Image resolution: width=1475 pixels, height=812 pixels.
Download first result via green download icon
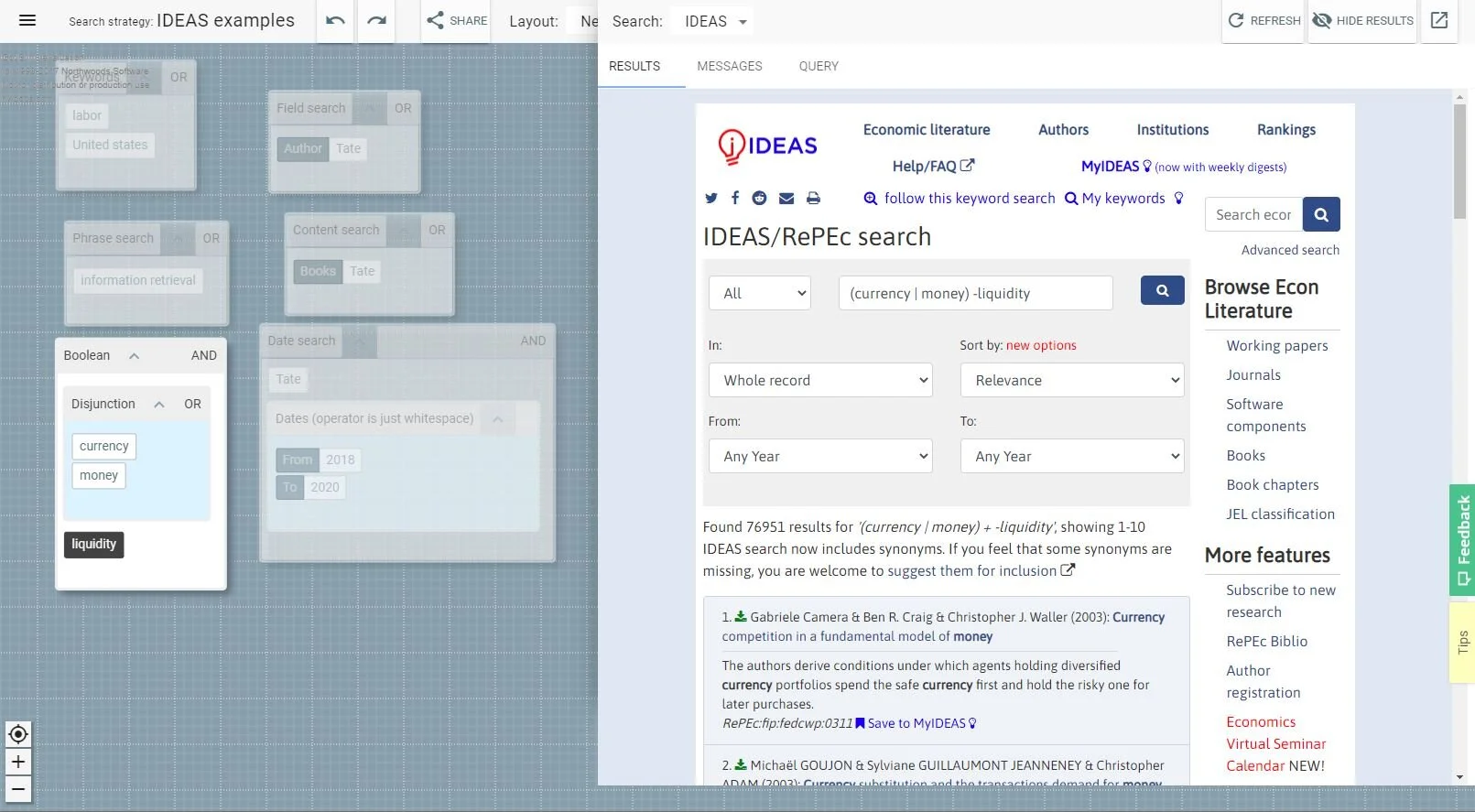tap(741, 617)
